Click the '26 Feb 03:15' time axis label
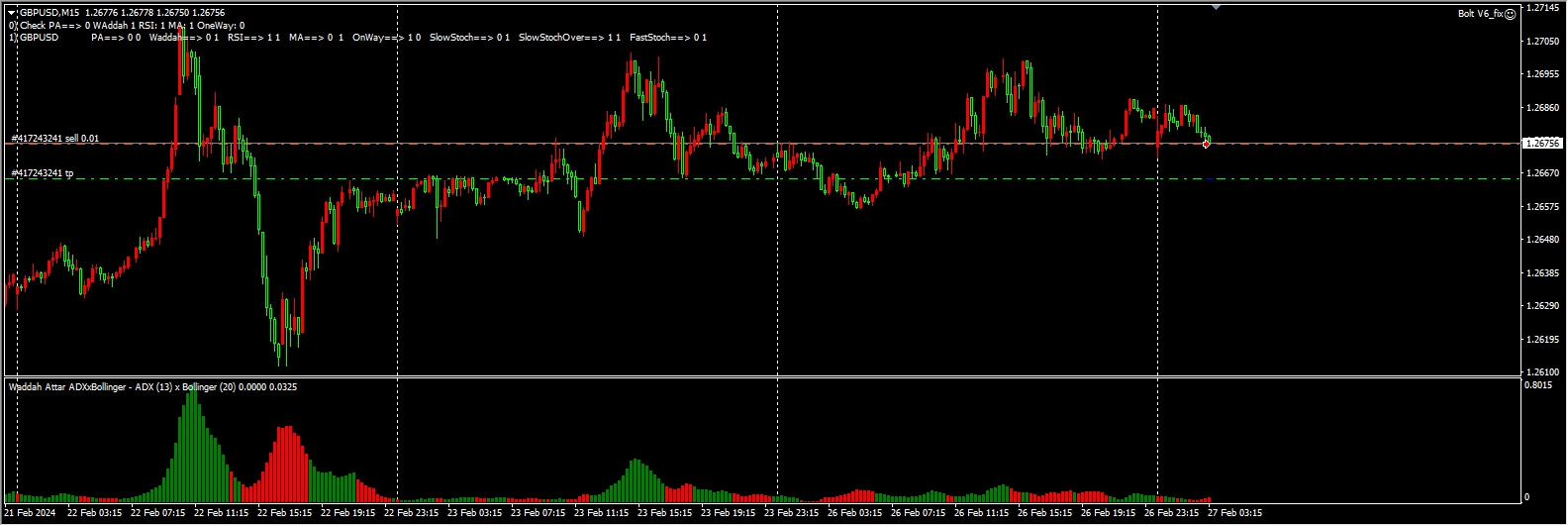The image size is (1568, 526). tap(856, 513)
